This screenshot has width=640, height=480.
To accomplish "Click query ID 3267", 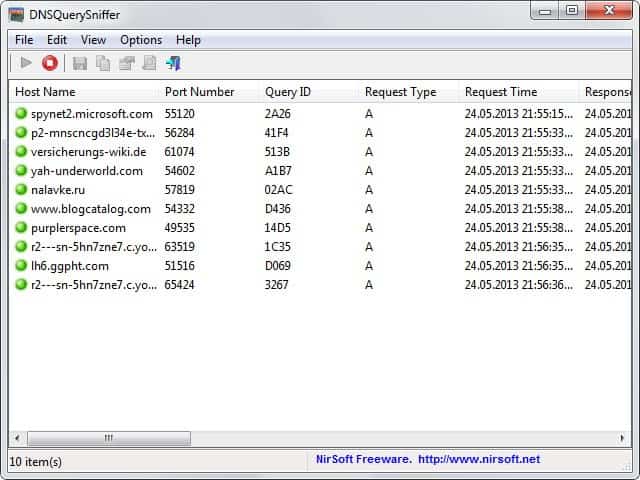I will 277,285.
